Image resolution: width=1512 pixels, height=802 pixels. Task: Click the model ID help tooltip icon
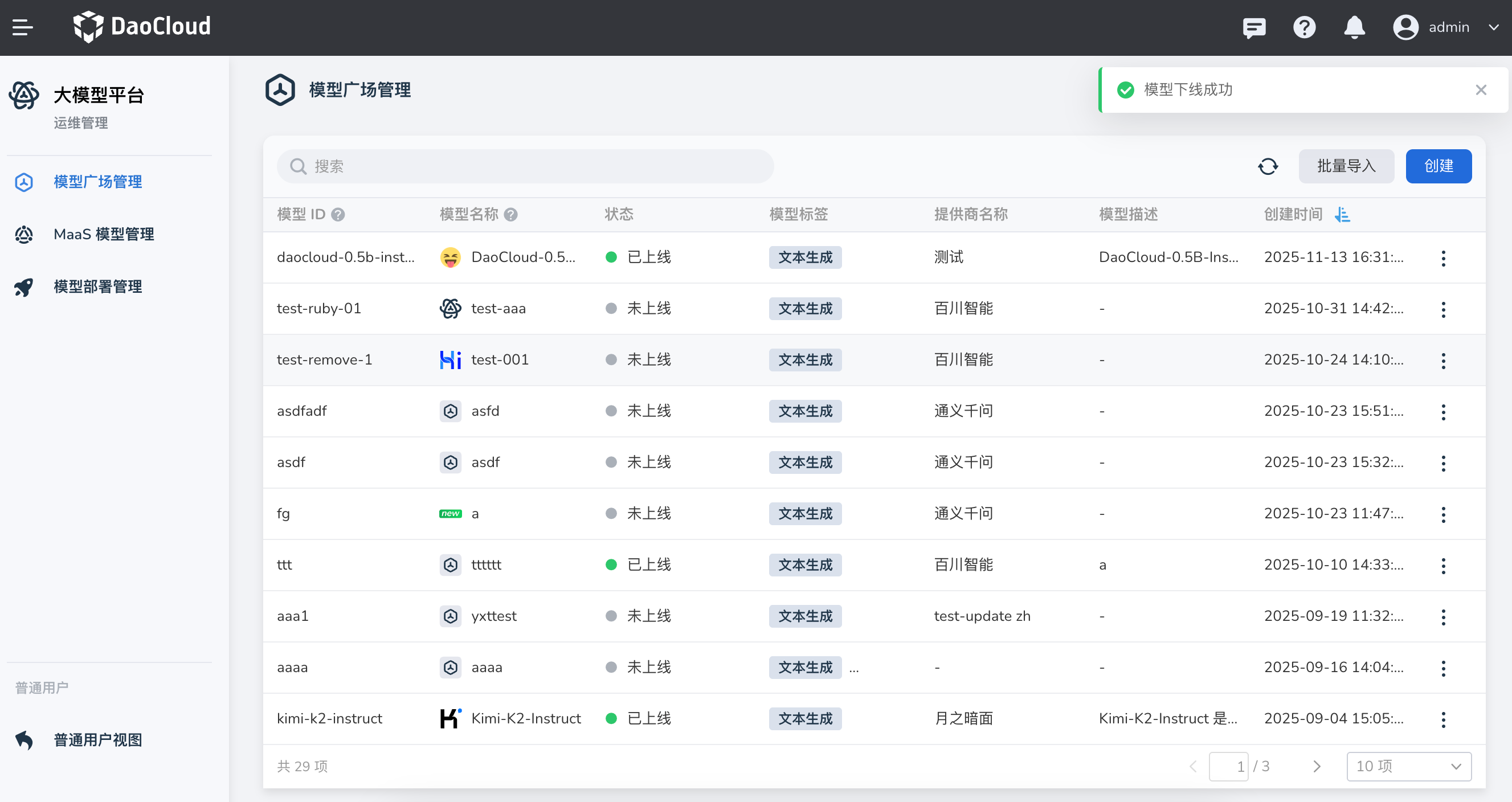tap(338, 215)
